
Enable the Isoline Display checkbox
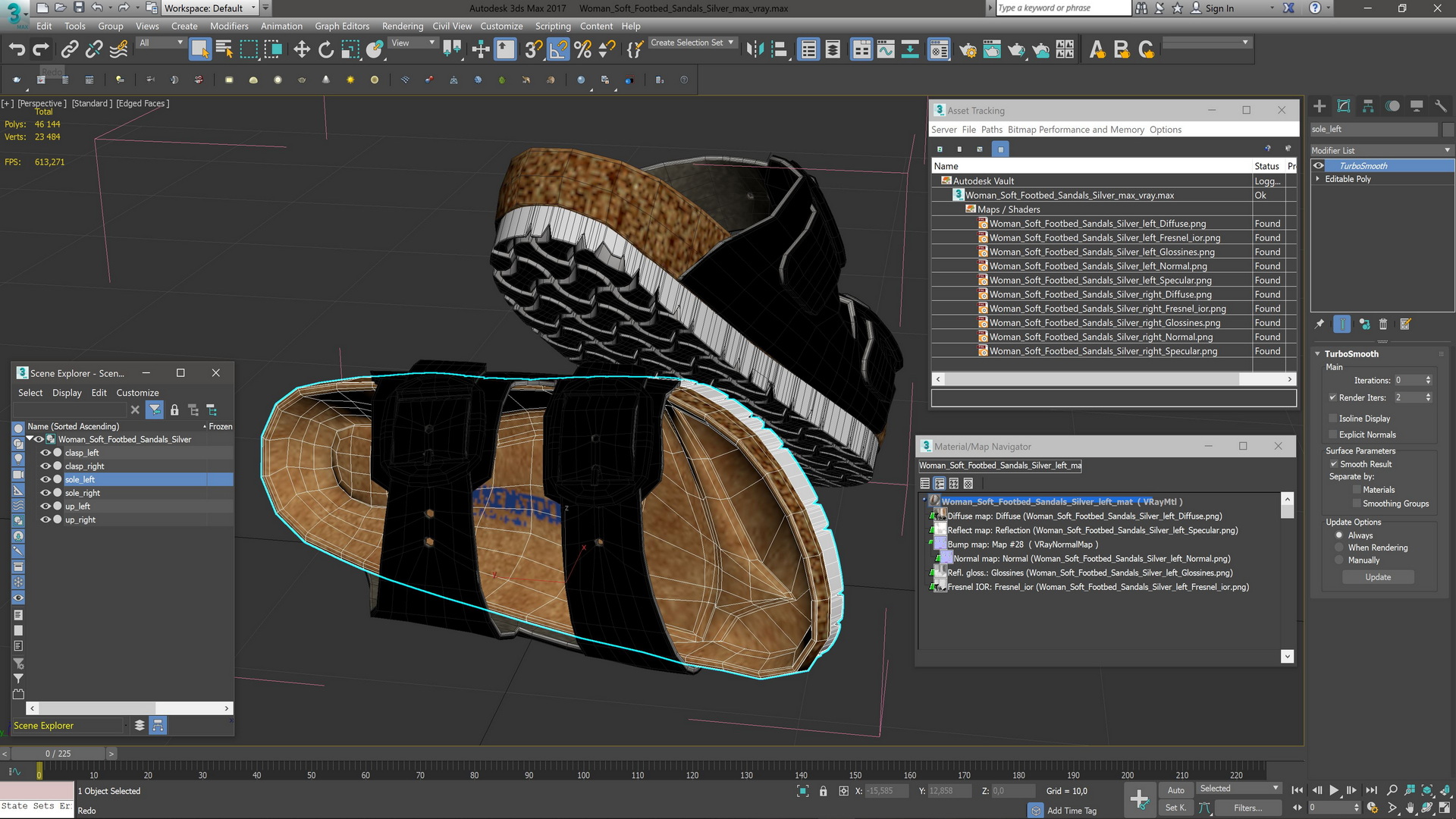click(x=1332, y=419)
